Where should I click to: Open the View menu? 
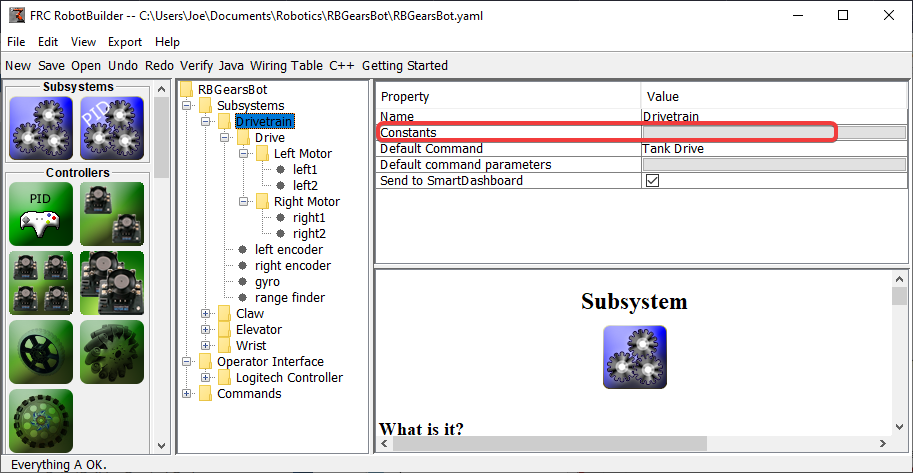pyautogui.click(x=84, y=42)
